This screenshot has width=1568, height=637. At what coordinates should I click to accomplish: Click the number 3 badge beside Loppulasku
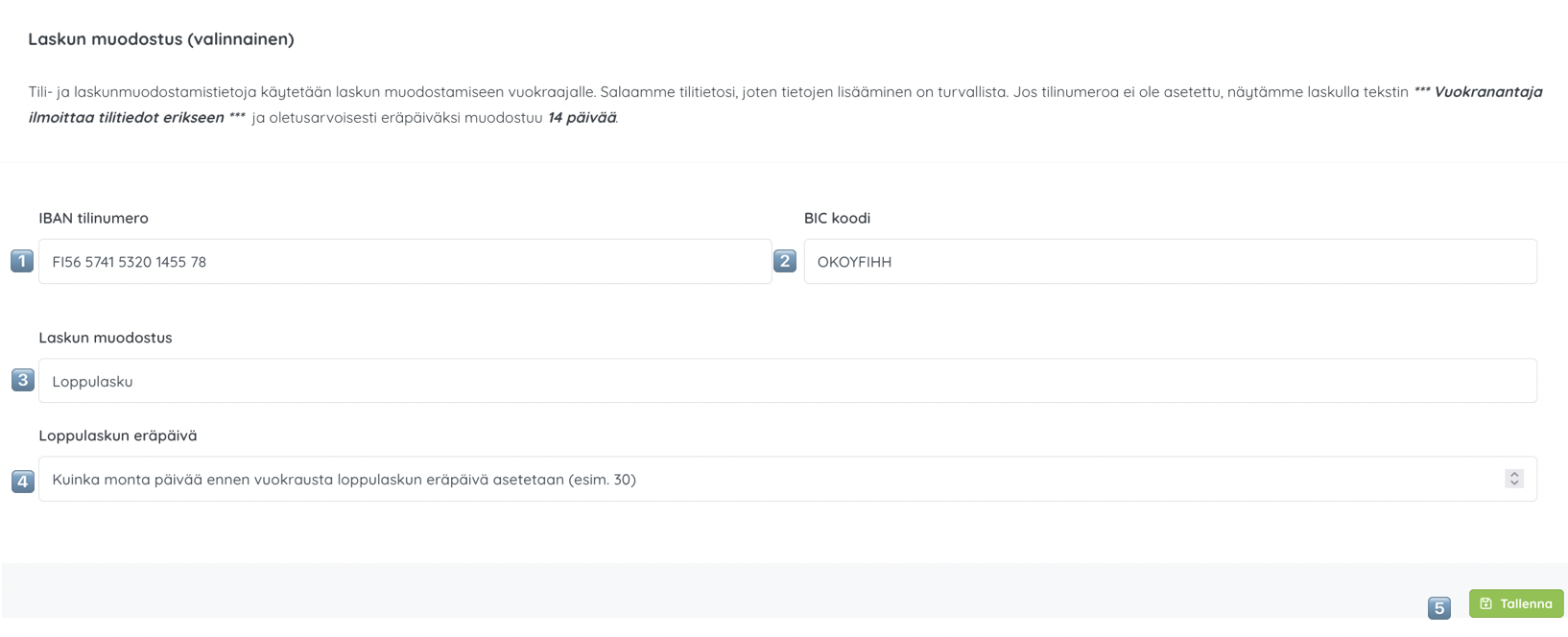[x=23, y=380]
